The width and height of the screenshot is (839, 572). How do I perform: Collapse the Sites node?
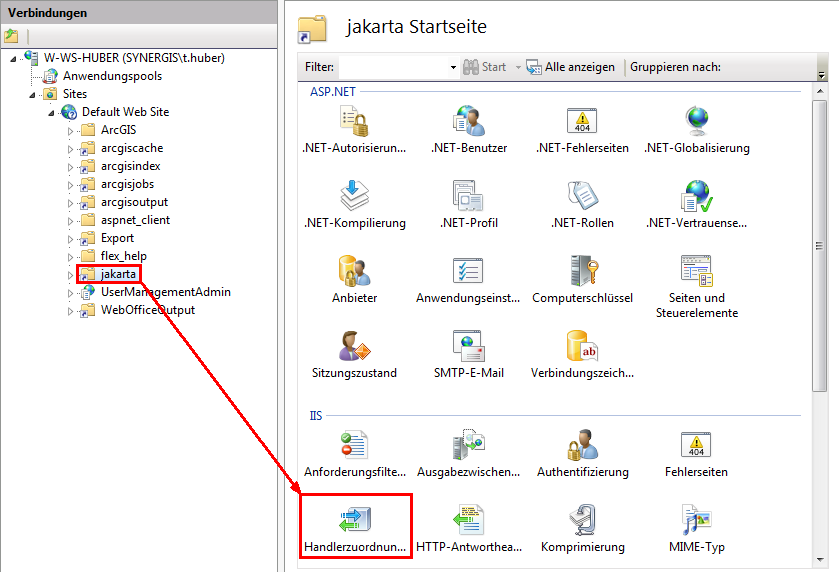32,95
